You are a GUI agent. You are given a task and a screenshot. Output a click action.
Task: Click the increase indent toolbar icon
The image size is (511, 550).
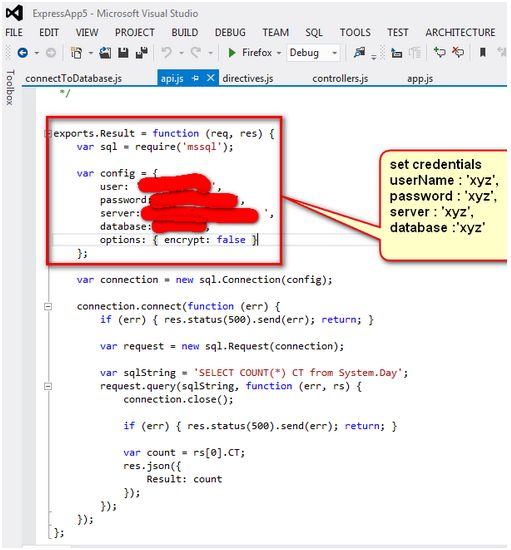click(415, 53)
